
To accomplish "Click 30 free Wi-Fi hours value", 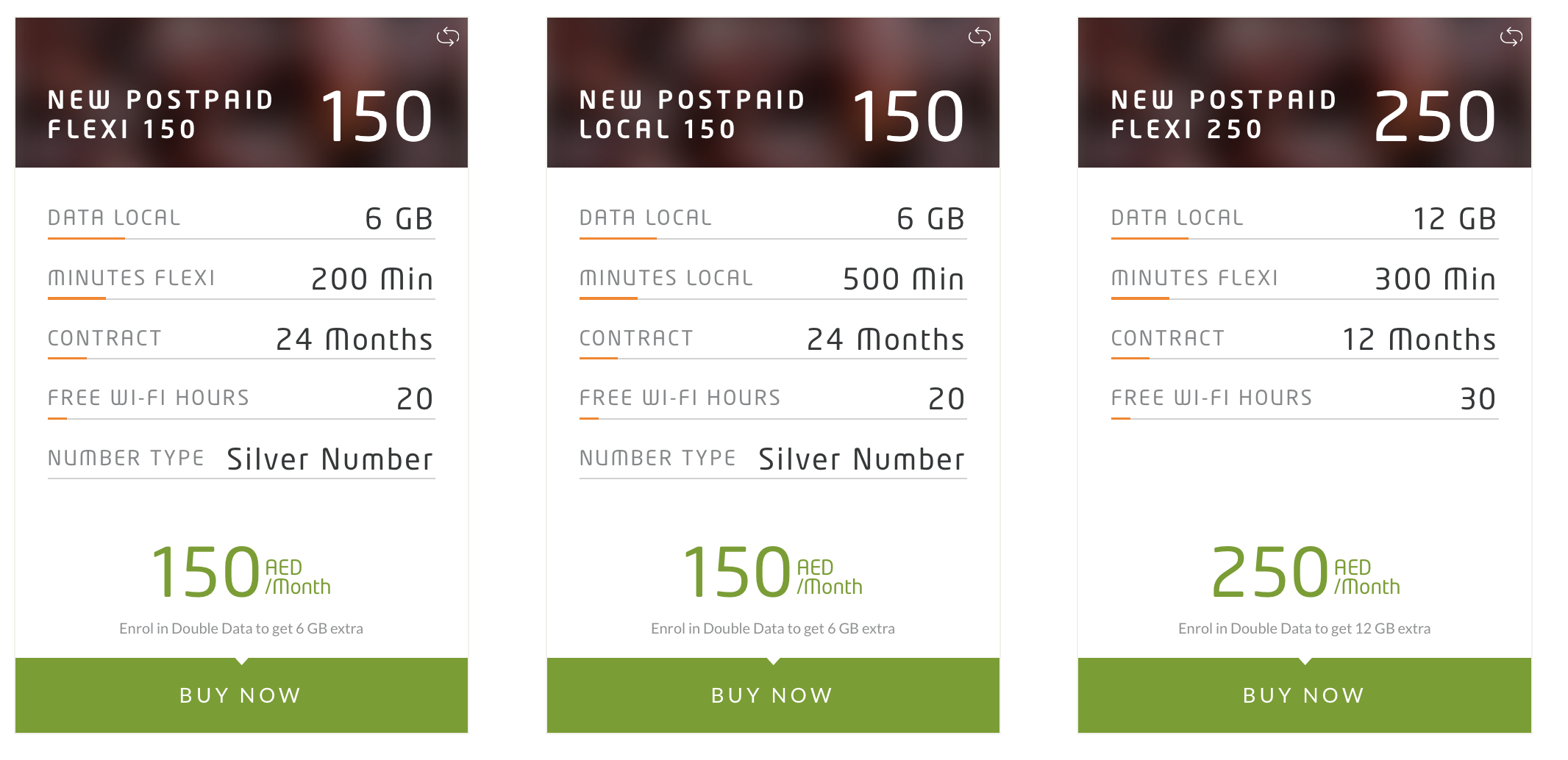I will [1477, 399].
